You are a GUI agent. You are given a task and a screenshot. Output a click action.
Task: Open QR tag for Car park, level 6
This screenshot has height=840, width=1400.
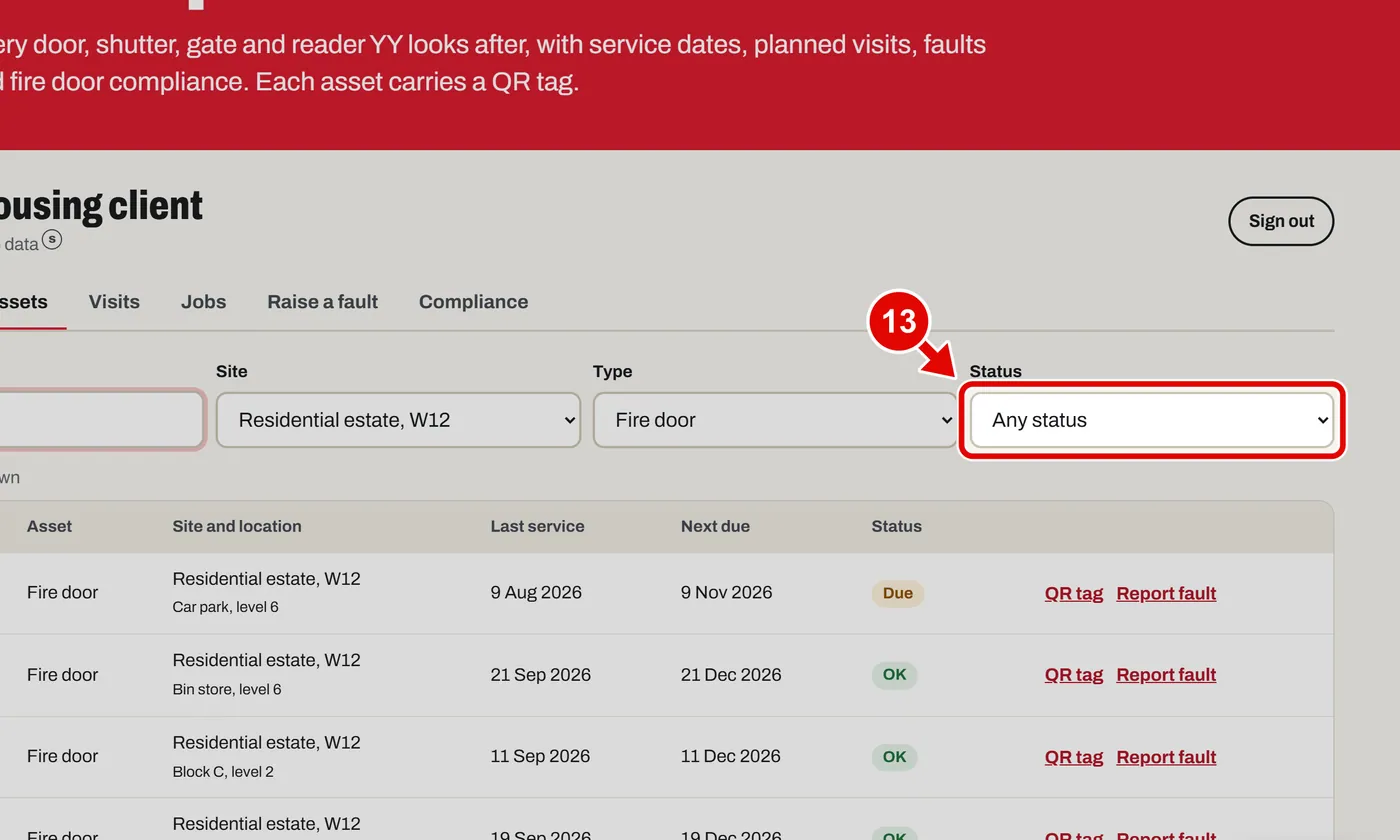[x=1074, y=593]
